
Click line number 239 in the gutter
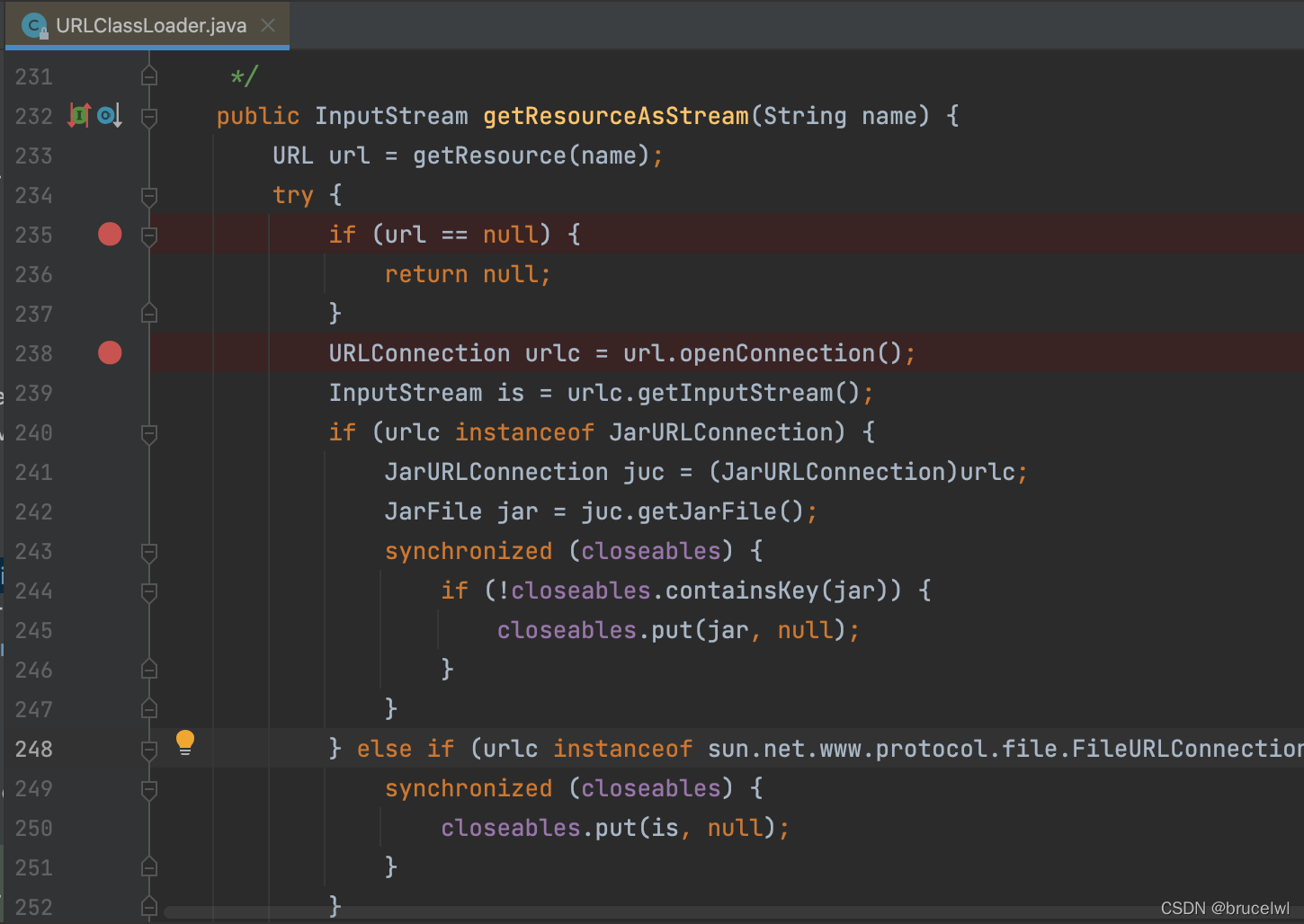coord(34,393)
